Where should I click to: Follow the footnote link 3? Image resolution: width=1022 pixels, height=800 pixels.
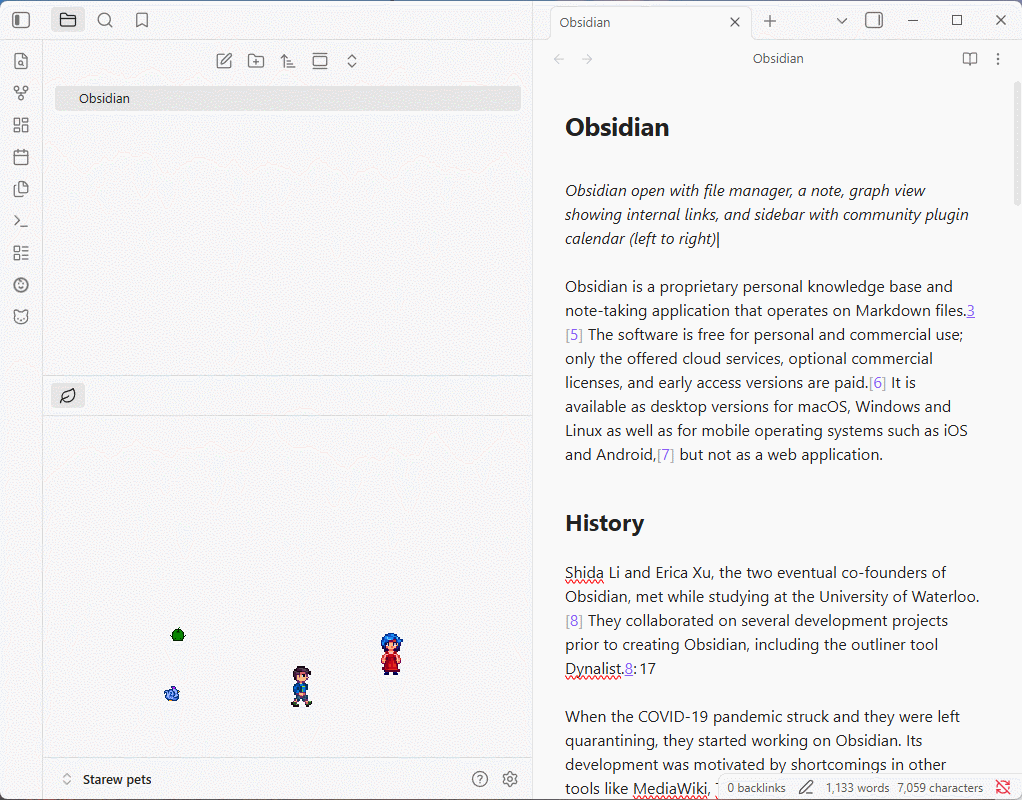coord(971,310)
